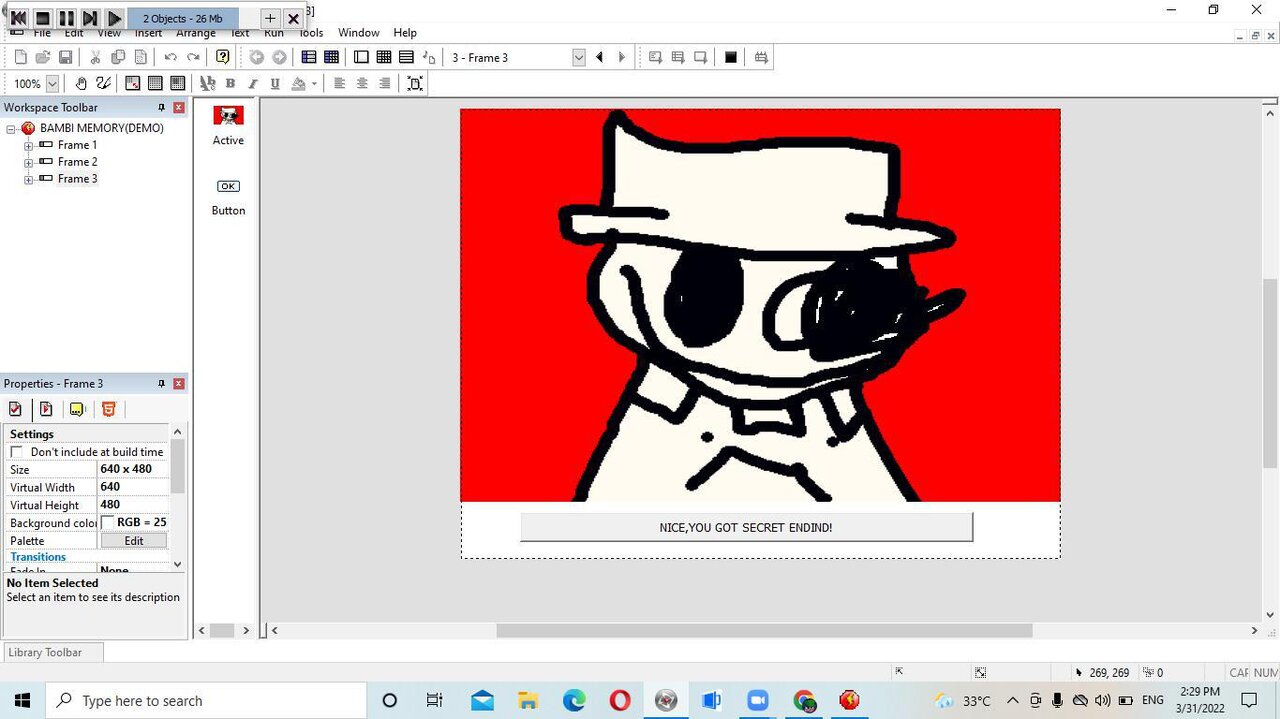The height and width of the screenshot is (719, 1280).
Task: Click the play button in recording bar
Action: tap(114, 18)
